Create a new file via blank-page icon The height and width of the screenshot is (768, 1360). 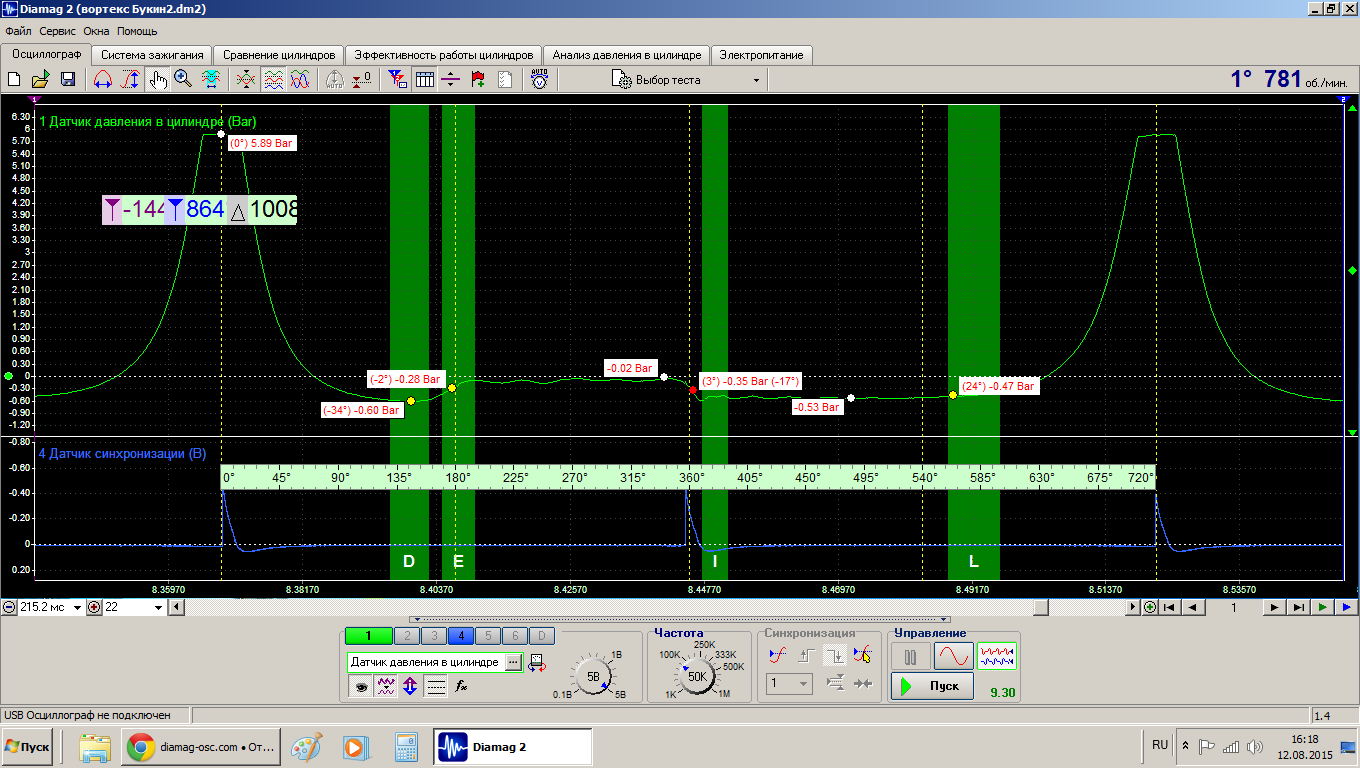[x=14, y=79]
